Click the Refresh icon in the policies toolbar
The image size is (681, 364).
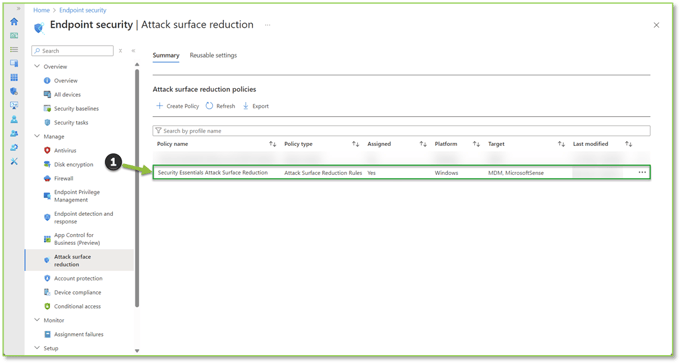pos(209,106)
